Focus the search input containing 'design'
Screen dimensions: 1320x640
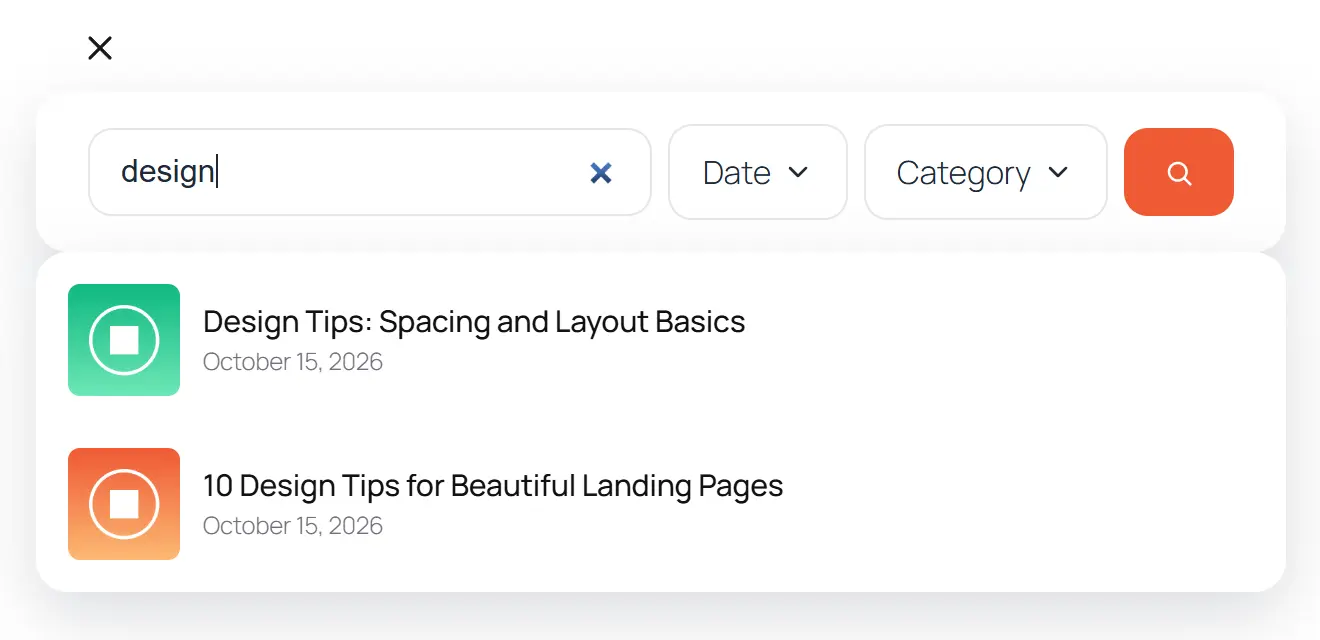click(370, 172)
